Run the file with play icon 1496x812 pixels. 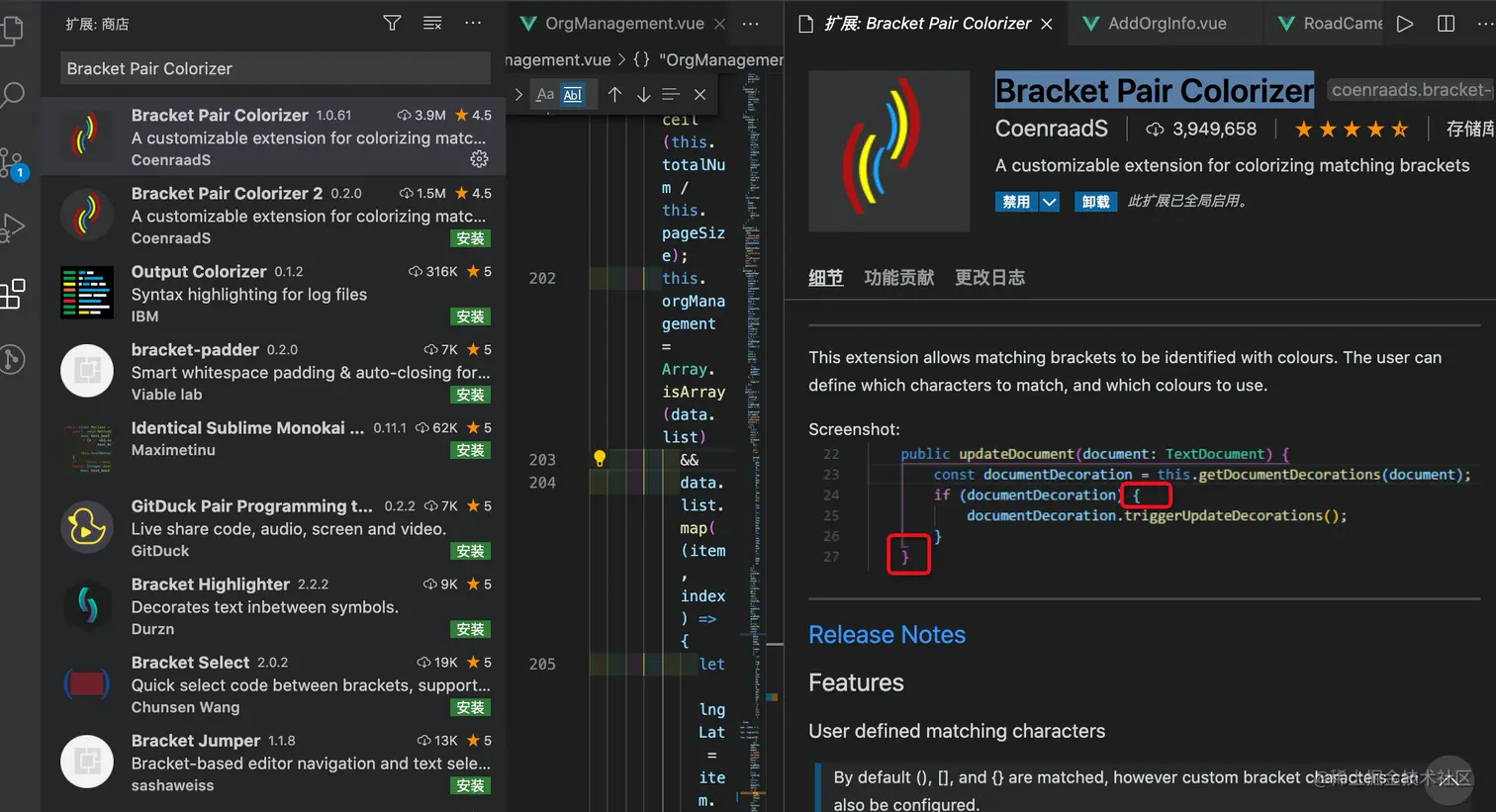click(1405, 24)
